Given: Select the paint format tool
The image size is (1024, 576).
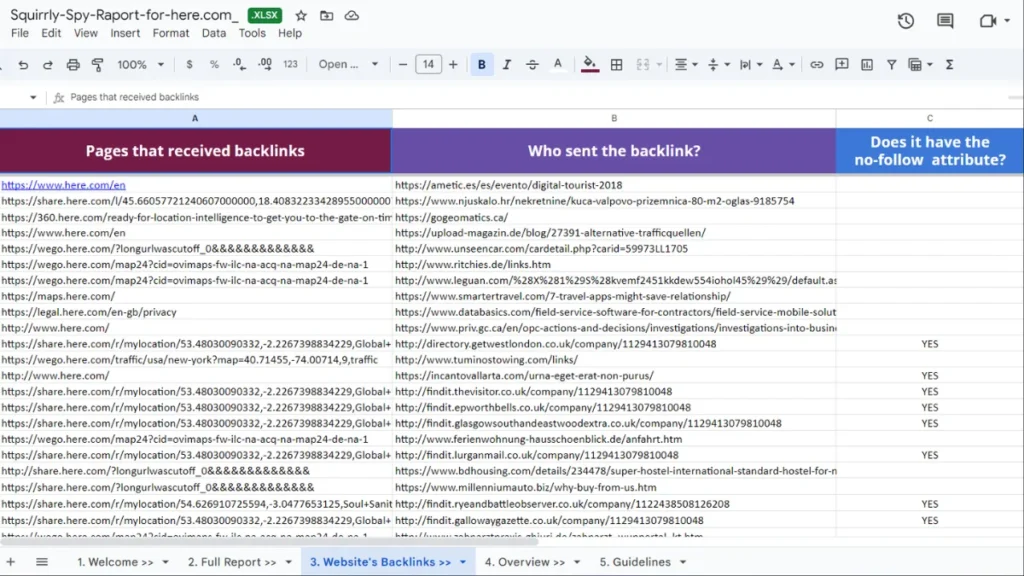Looking at the screenshot, I should 98,65.
